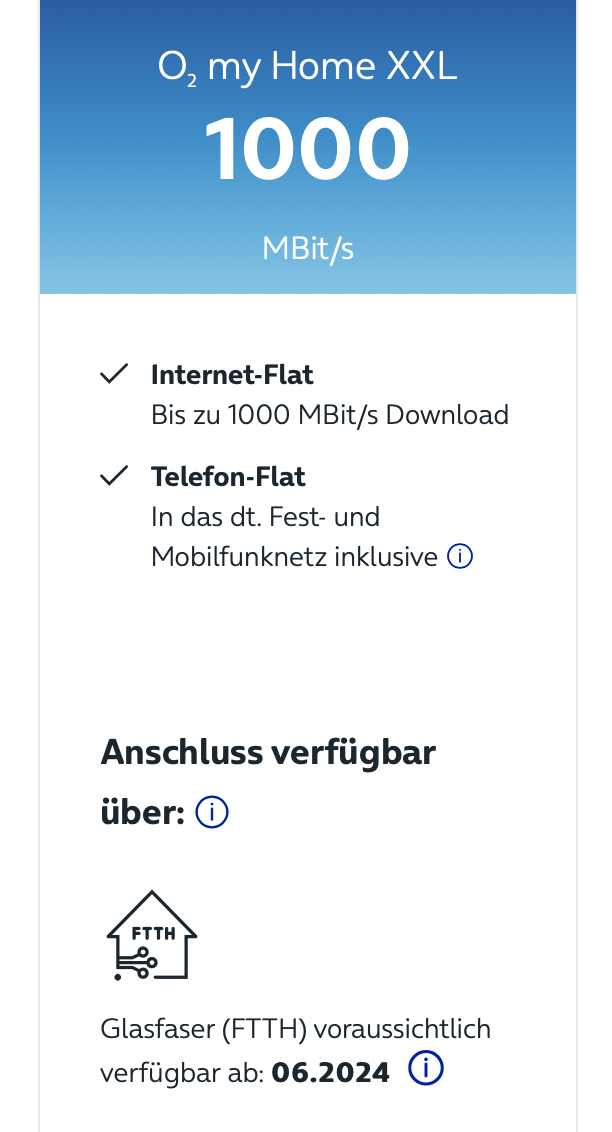The height and width of the screenshot is (1132, 612).
Task: Click the checkmark beside Internet-Flat
Action: [115, 374]
